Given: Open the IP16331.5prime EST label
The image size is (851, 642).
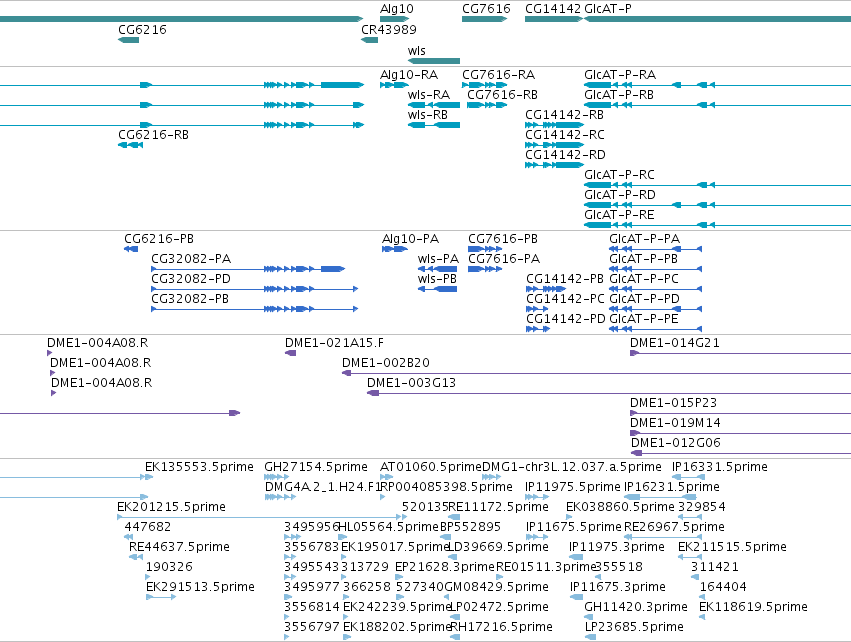Looking at the screenshot, I should pos(720,467).
